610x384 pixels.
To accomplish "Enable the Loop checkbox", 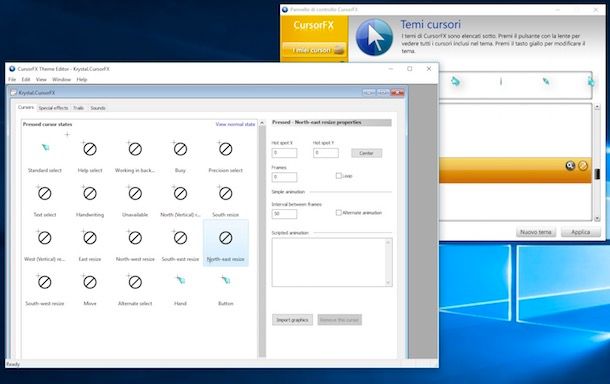I will 338,176.
